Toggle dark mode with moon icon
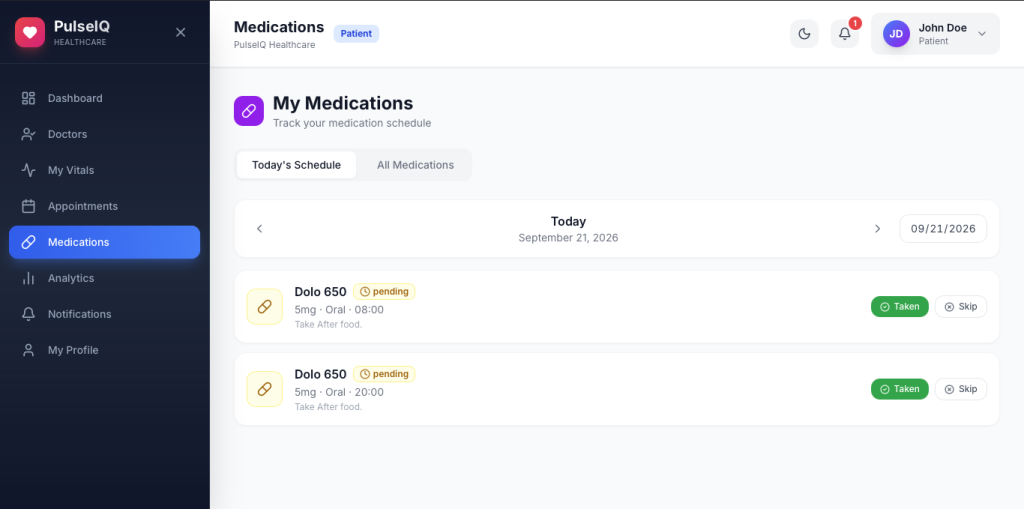Viewport: 1024px width, 509px height. coord(804,34)
